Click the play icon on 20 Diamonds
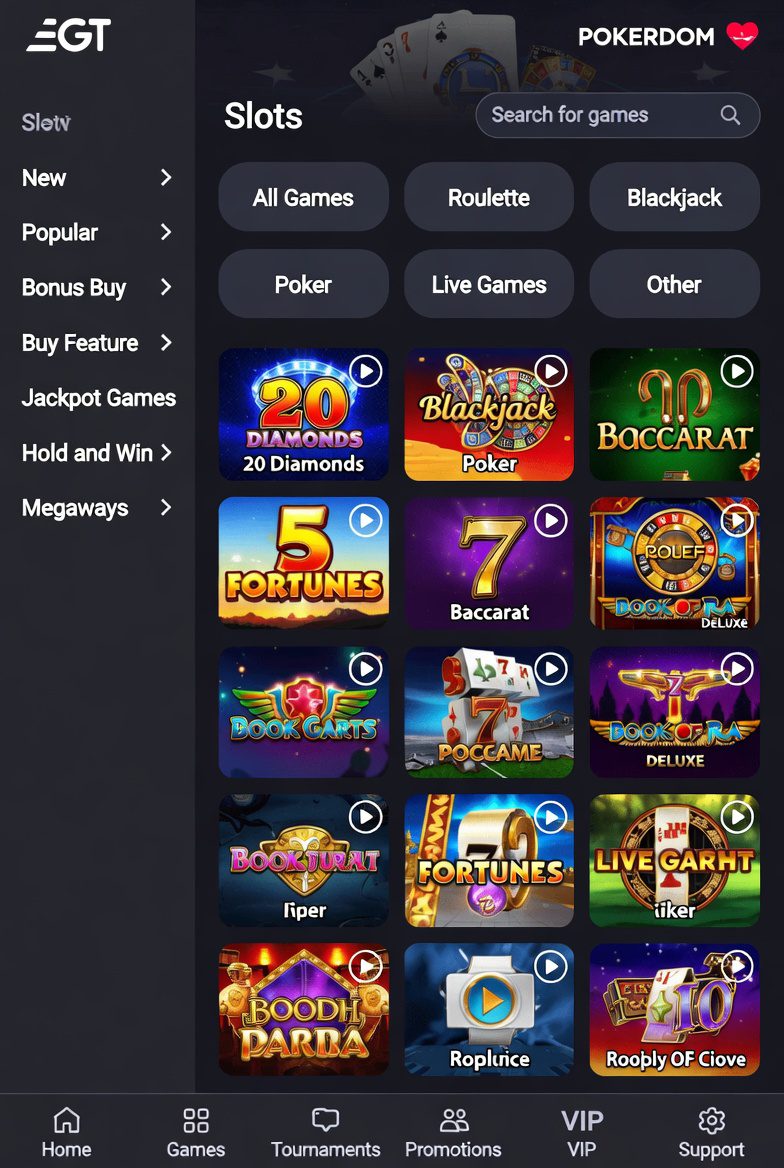 (365, 371)
